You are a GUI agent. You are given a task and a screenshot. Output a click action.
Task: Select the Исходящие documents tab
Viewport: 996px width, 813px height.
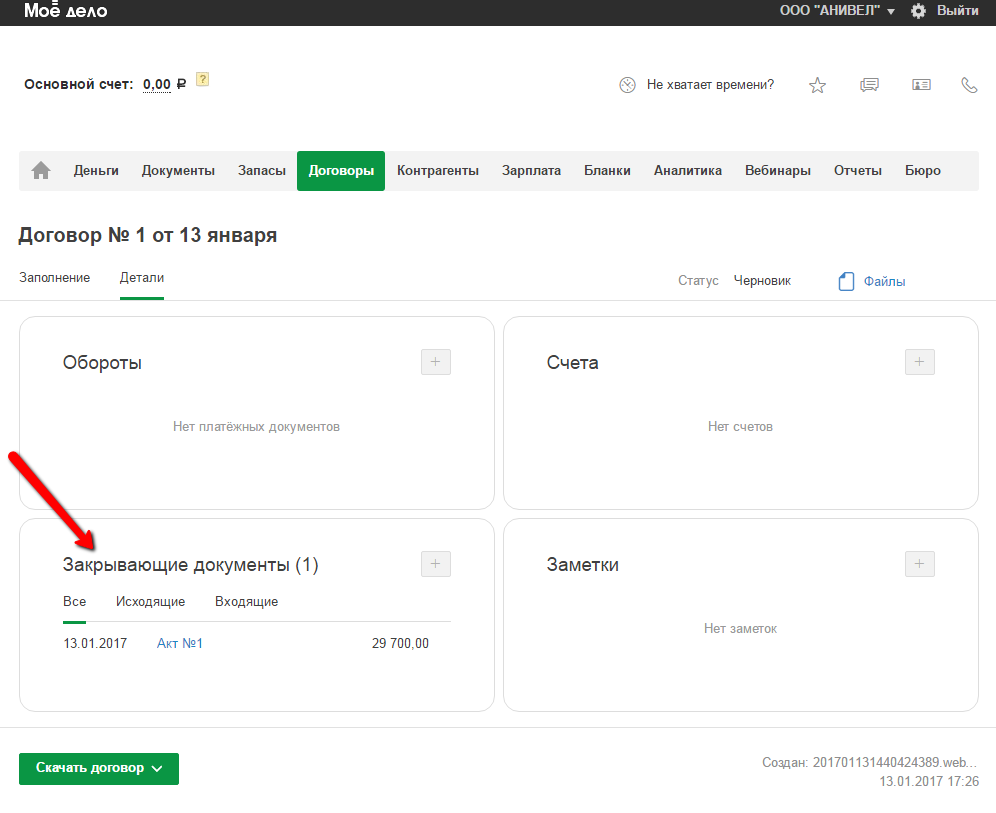point(150,602)
